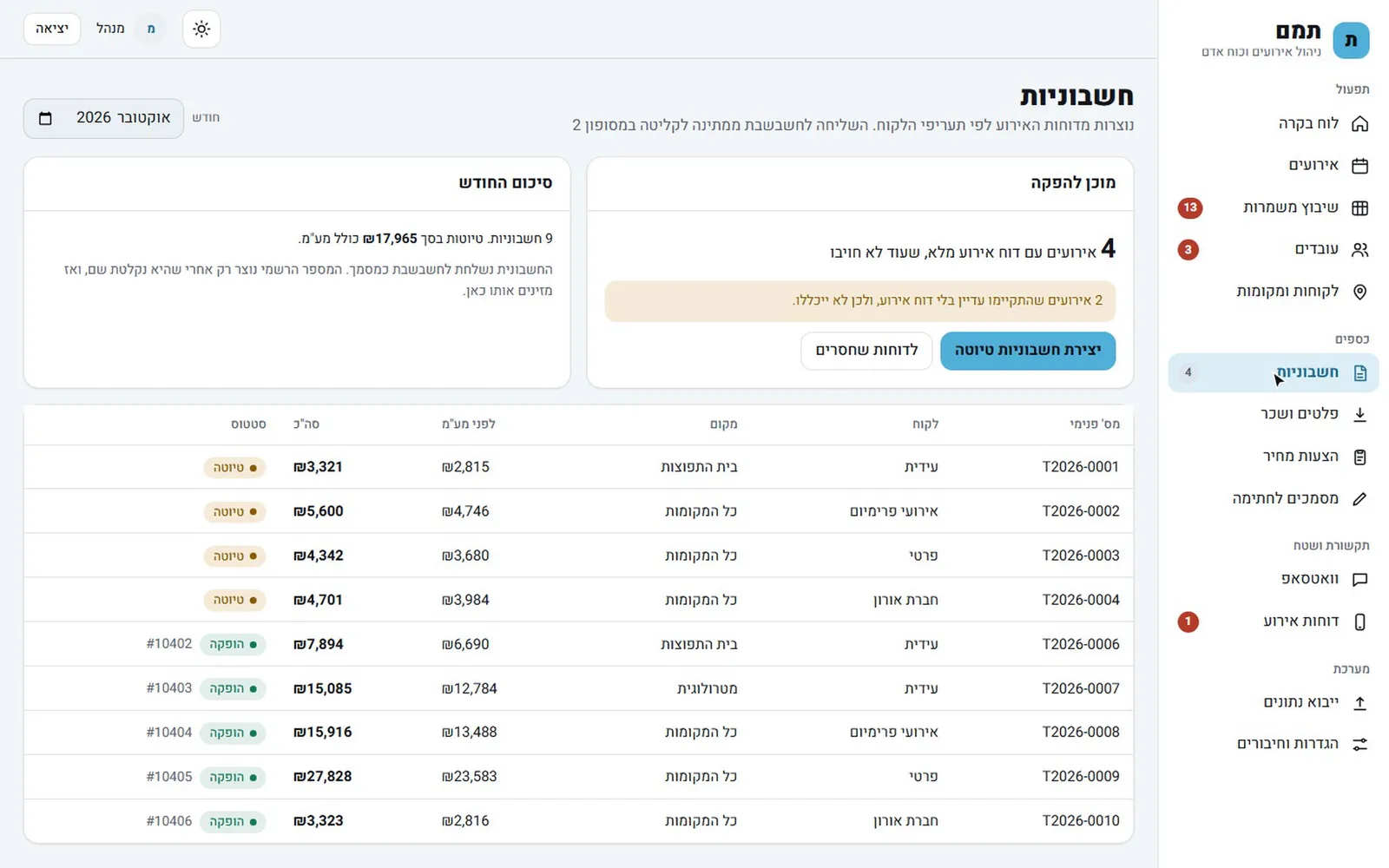Click the יציאה logout button
The height and width of the screenshot is (868, 1389).
(x=52, y=29)
